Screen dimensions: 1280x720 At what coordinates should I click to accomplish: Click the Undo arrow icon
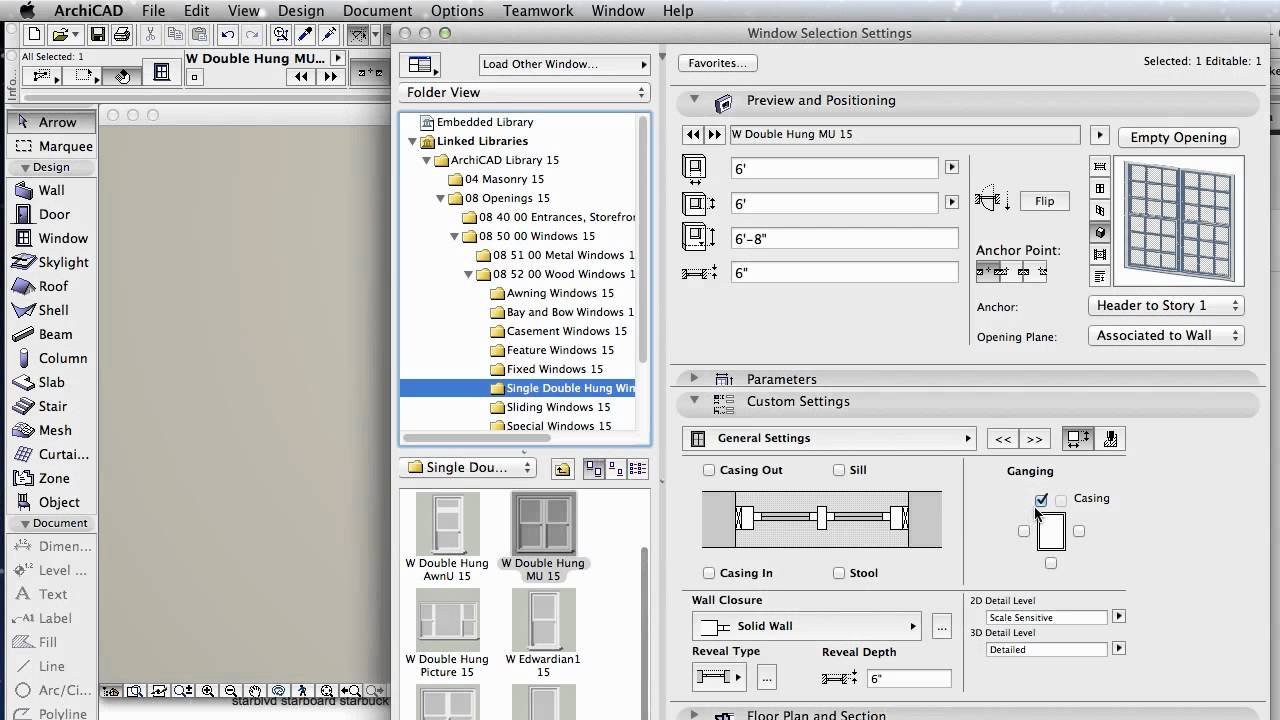tap(228, 35)
